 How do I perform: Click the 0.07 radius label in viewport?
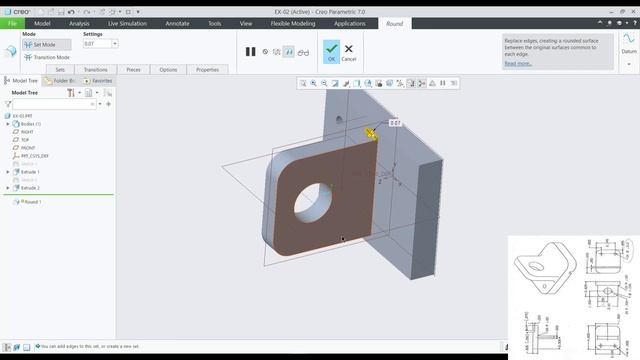pyautogui.click(x=395, y=123)
